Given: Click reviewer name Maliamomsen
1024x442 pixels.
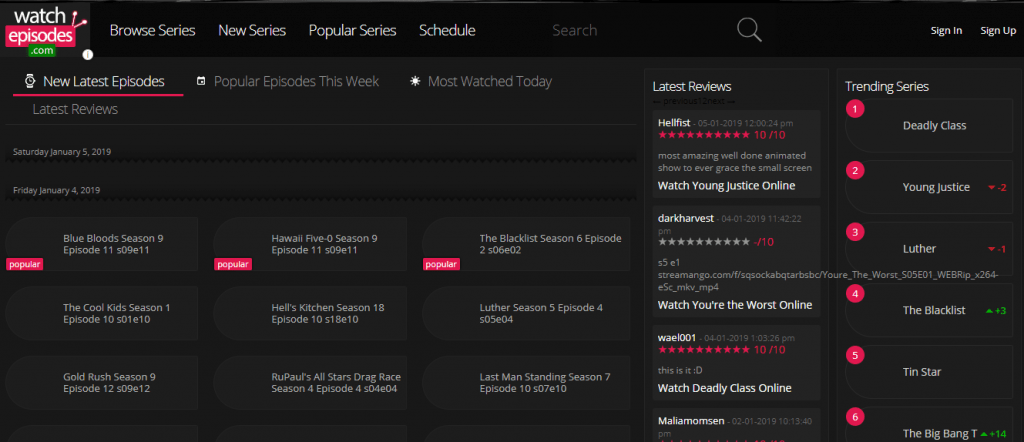Looking at the screenshot, I should (691, 421).
